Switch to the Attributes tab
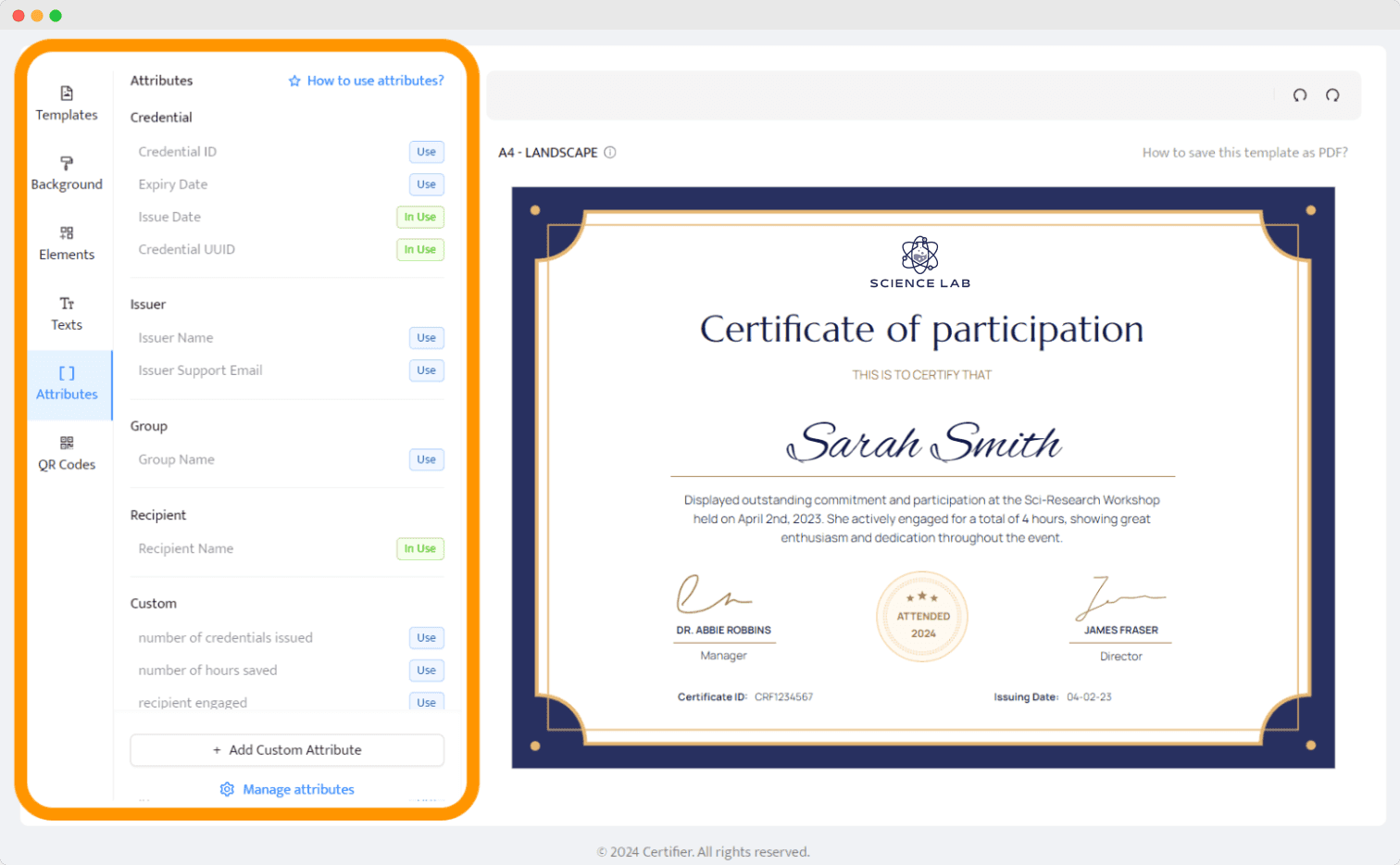The image size is (1400, 865). click(66, 382)
